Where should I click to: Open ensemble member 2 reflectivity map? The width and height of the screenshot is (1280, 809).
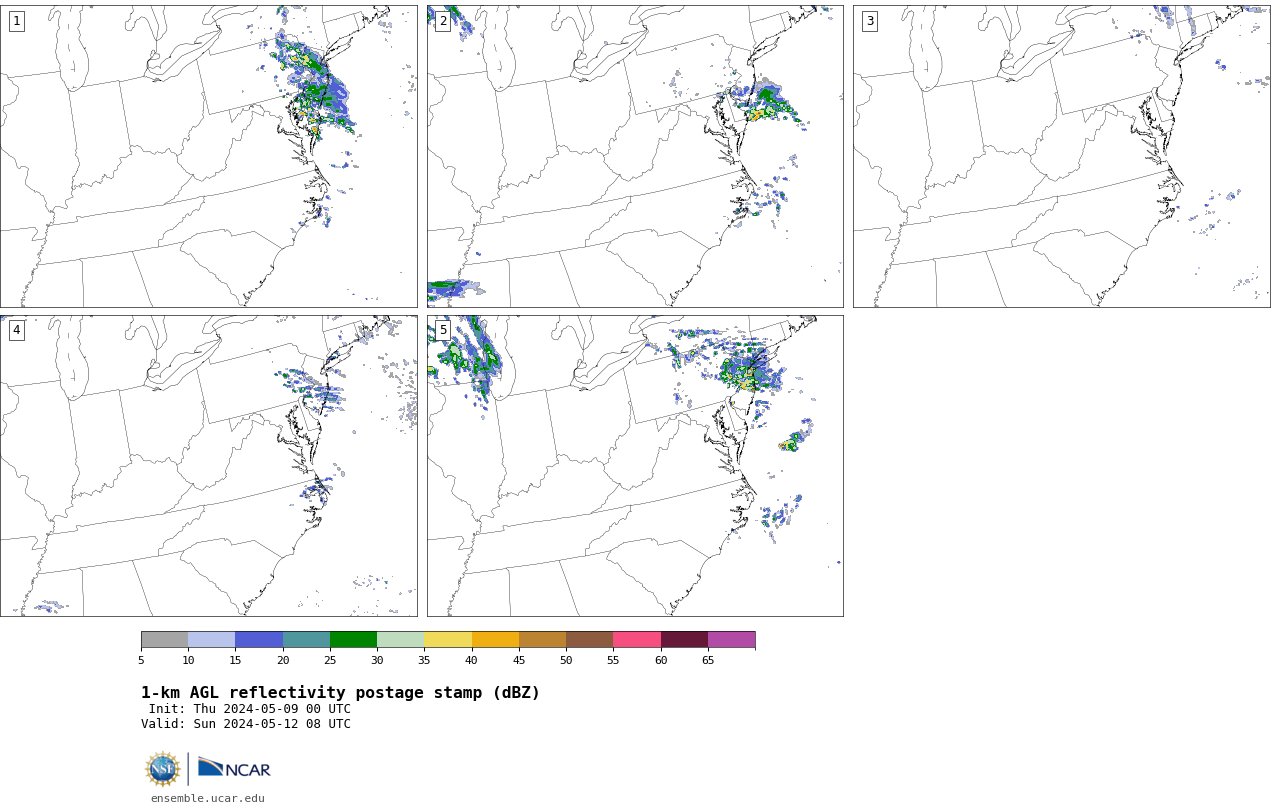[635, 156]
